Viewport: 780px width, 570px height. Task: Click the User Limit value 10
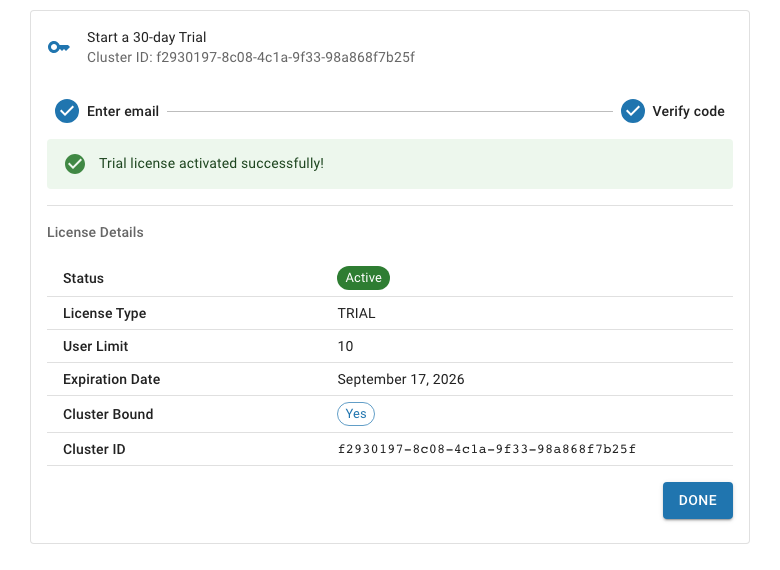tap(346, 346)
